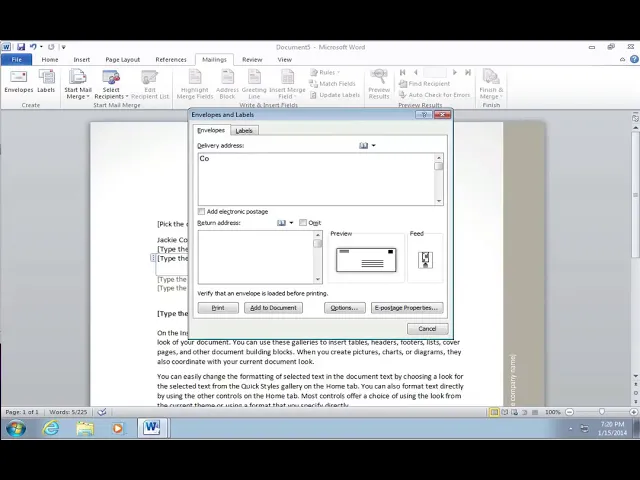640x480 pixels.
Task: Click the Finish & Merge icon
Action: point(491,84)
